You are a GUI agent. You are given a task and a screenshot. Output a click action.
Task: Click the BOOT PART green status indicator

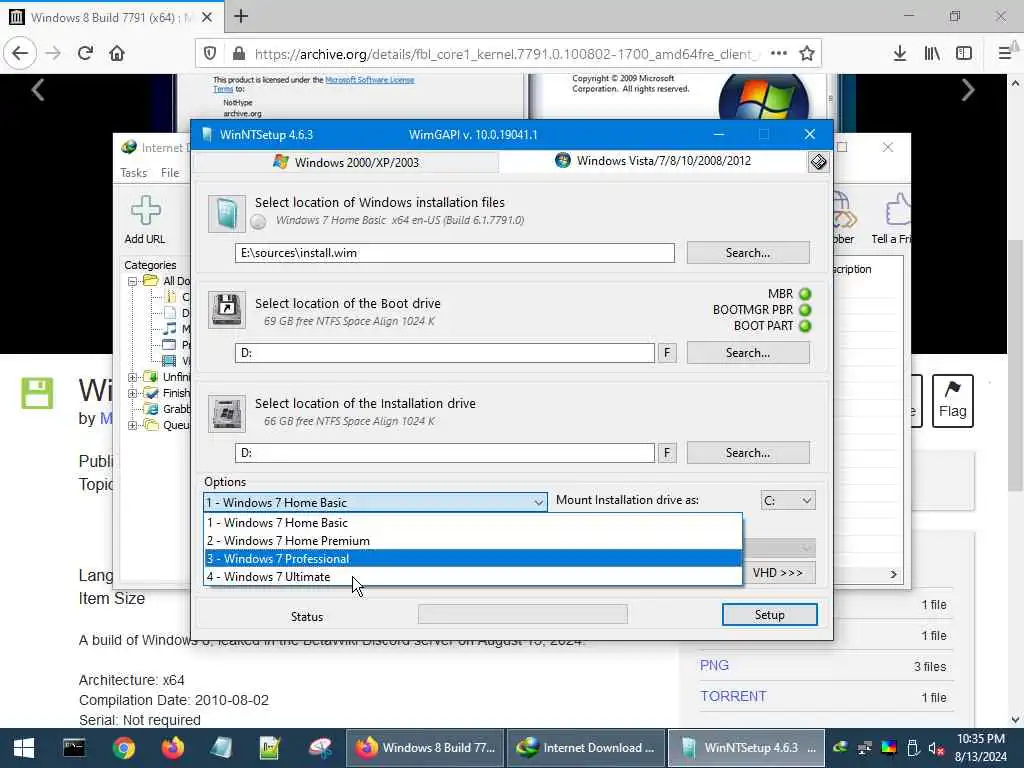805,325
